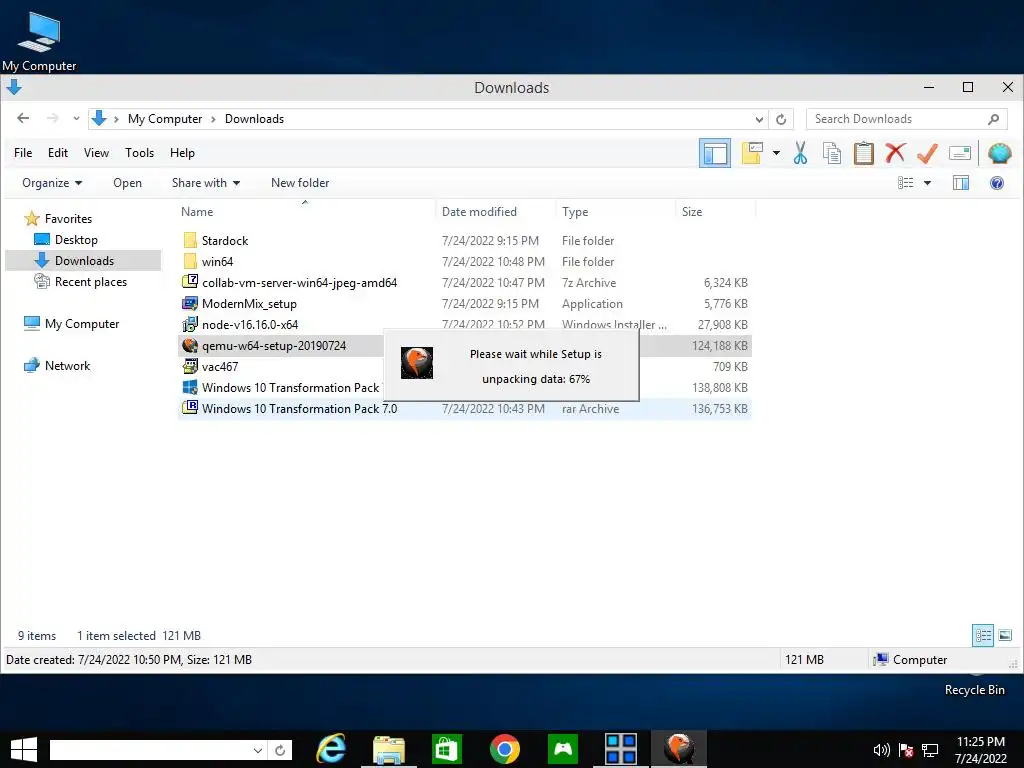The image size is (1024, 768).
Task: Open the Edit menu
Action: 57,153
